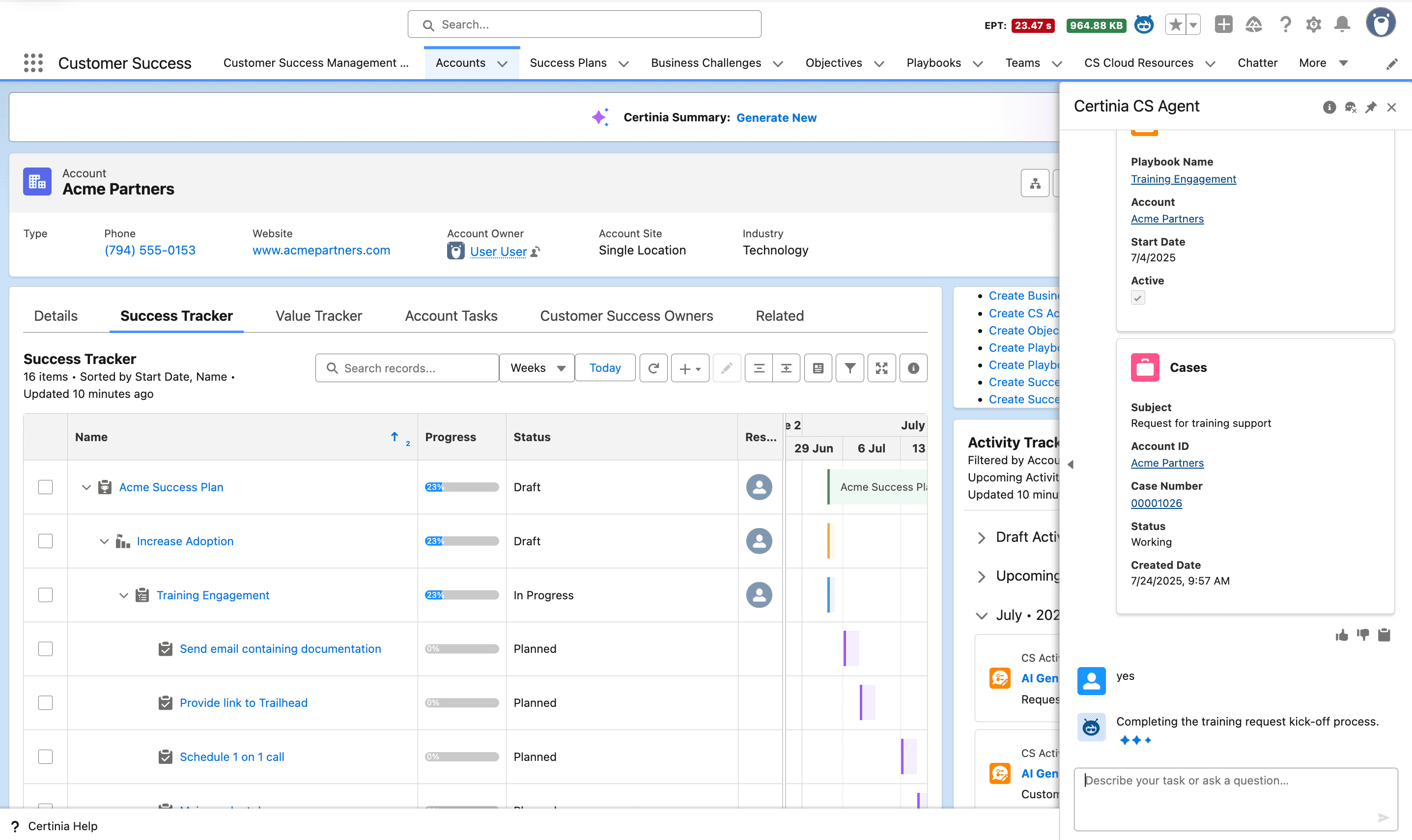Click the Certinia mascot icon in header

click(x=1144, y=25)
